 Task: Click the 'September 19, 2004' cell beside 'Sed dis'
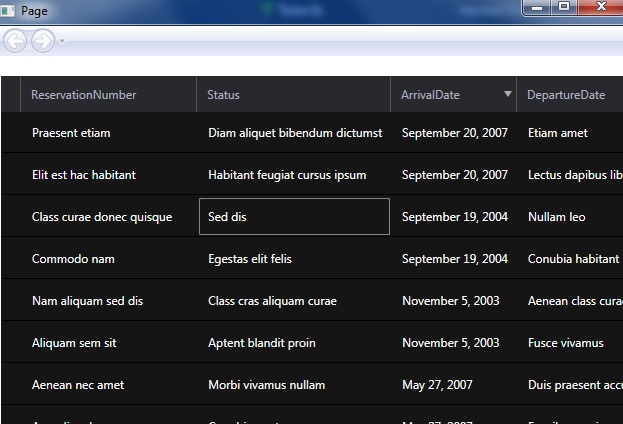point(455,217)
